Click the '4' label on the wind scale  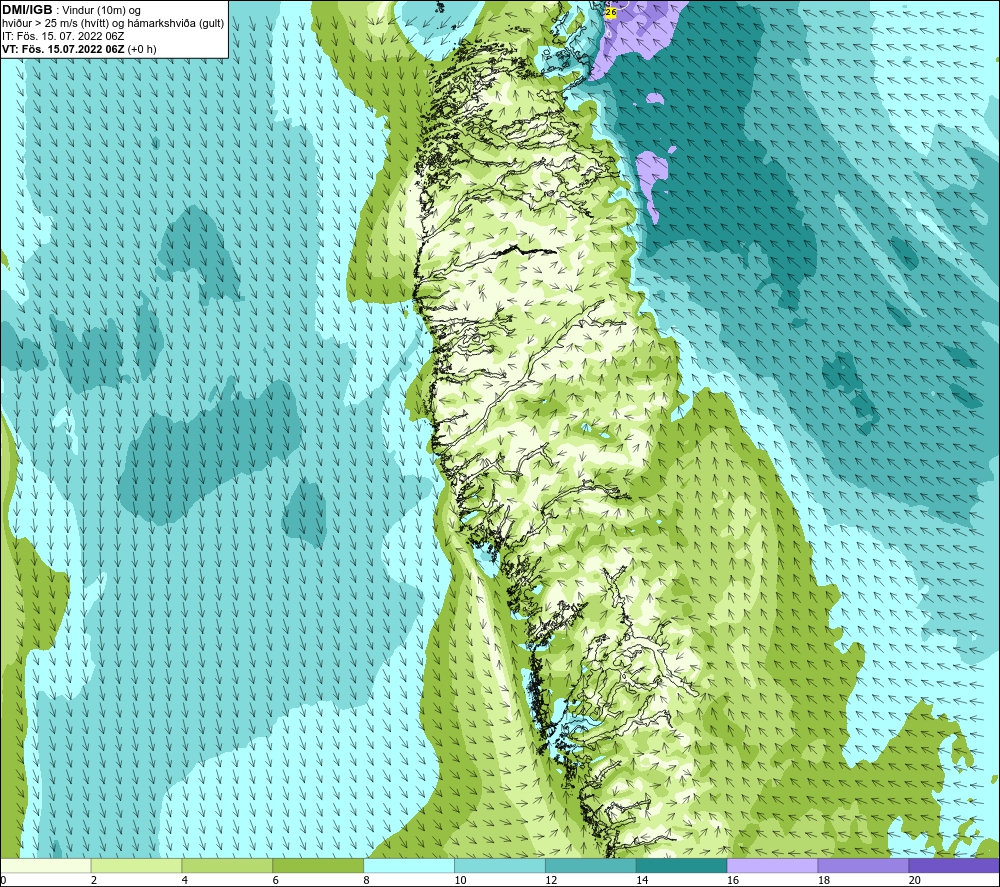tap(184, 880)
